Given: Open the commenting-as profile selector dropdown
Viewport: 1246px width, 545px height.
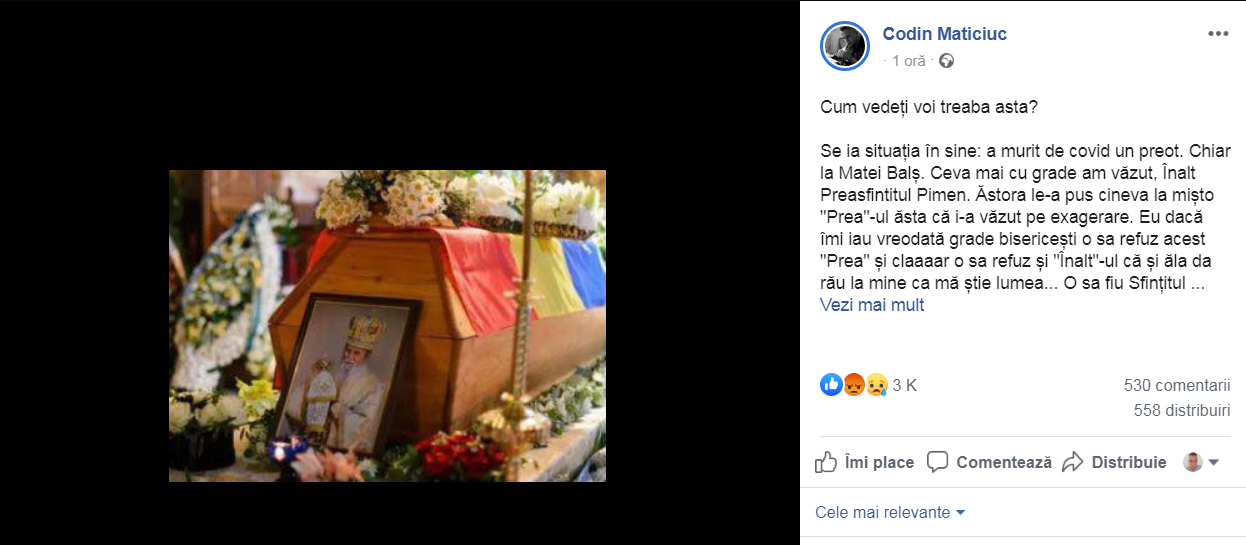Looking at the screenshot, I should (1201, 462).
